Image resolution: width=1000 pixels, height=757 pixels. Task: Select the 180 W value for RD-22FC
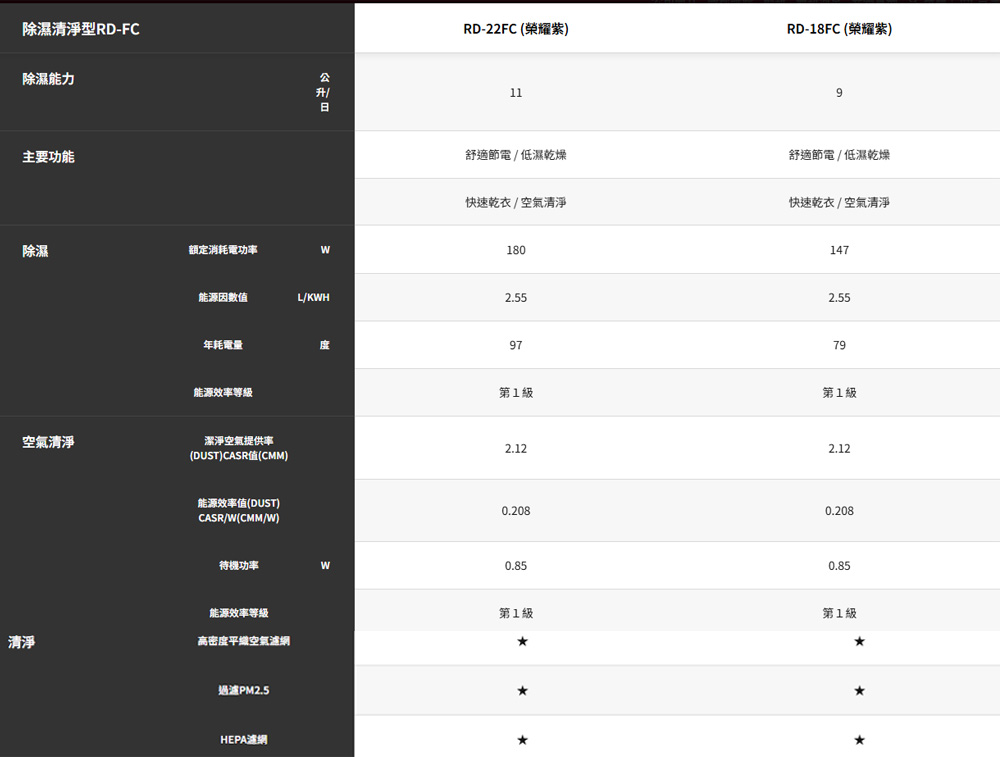[x=516, y=250]
